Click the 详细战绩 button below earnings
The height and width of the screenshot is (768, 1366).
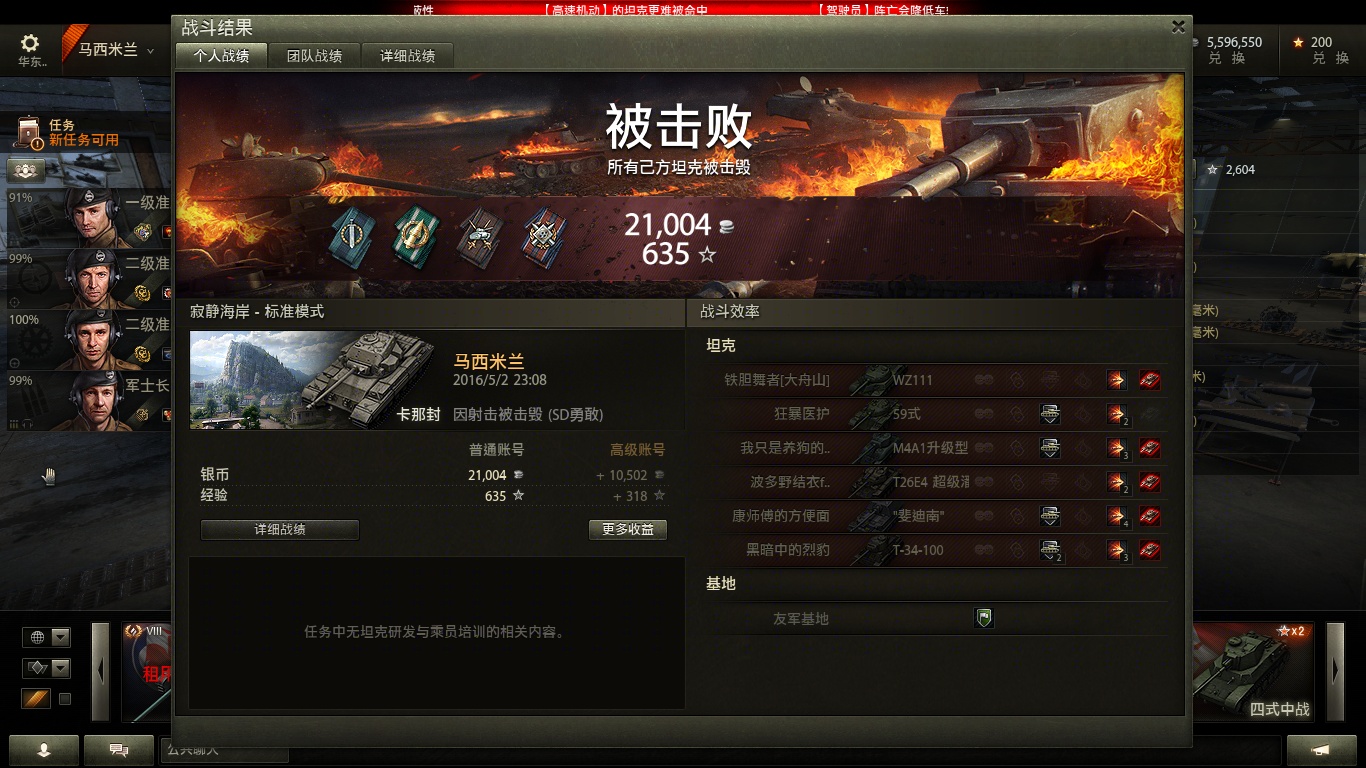[x=280, y=530]
